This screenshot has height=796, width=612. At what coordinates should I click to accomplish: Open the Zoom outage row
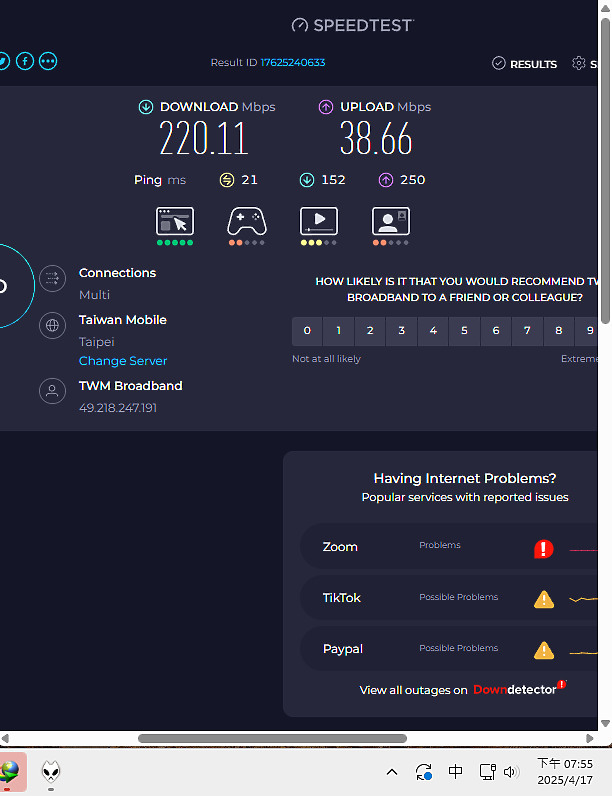pos(449,547)
